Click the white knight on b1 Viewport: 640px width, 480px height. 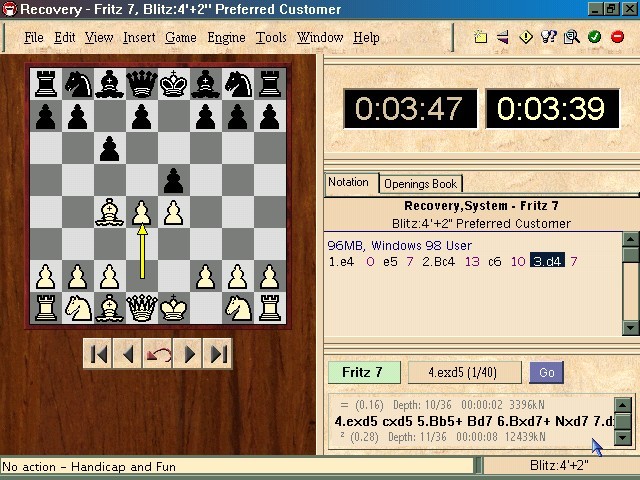point(78,308)
